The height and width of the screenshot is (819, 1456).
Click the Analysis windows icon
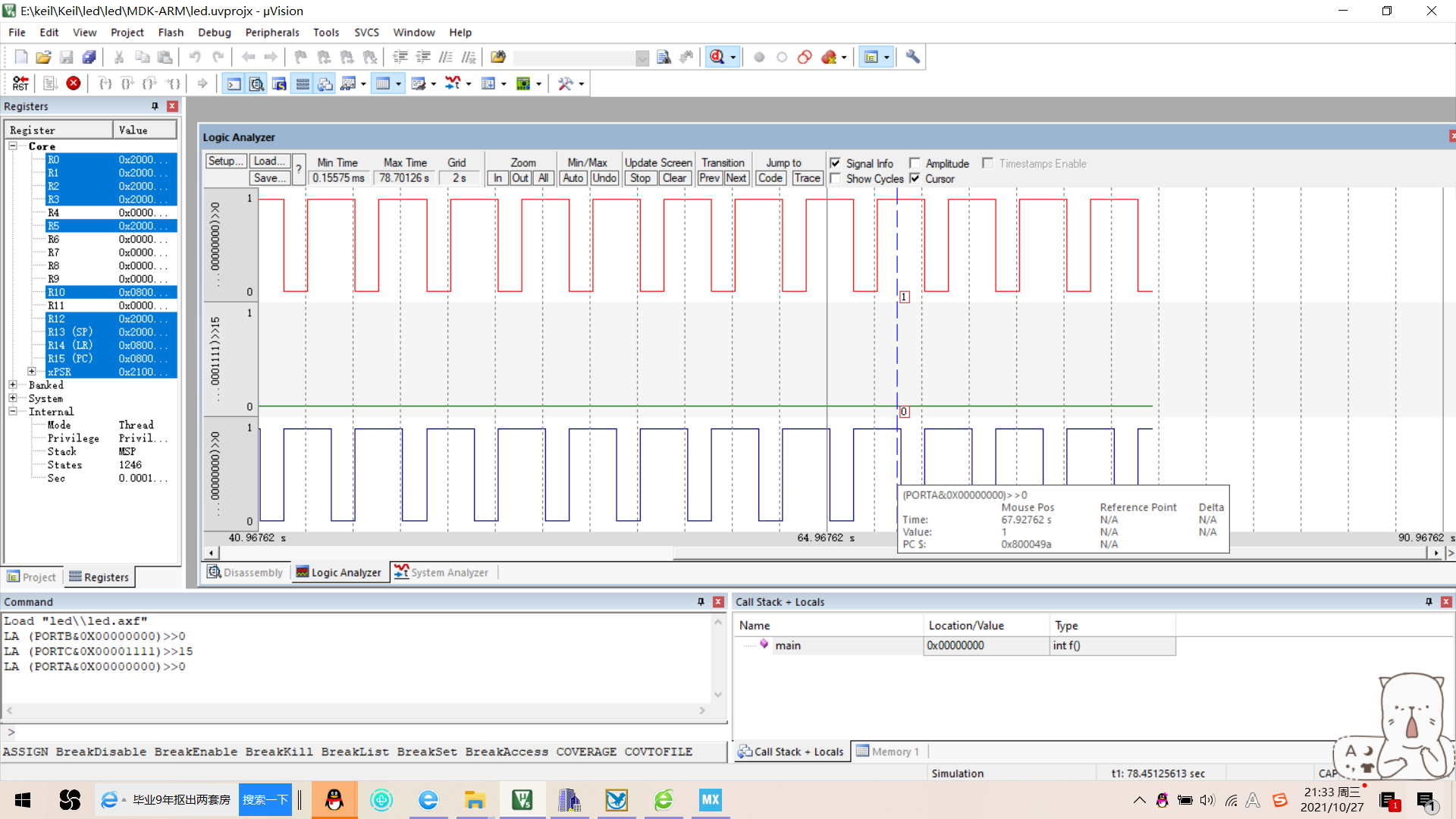point(453,83)
